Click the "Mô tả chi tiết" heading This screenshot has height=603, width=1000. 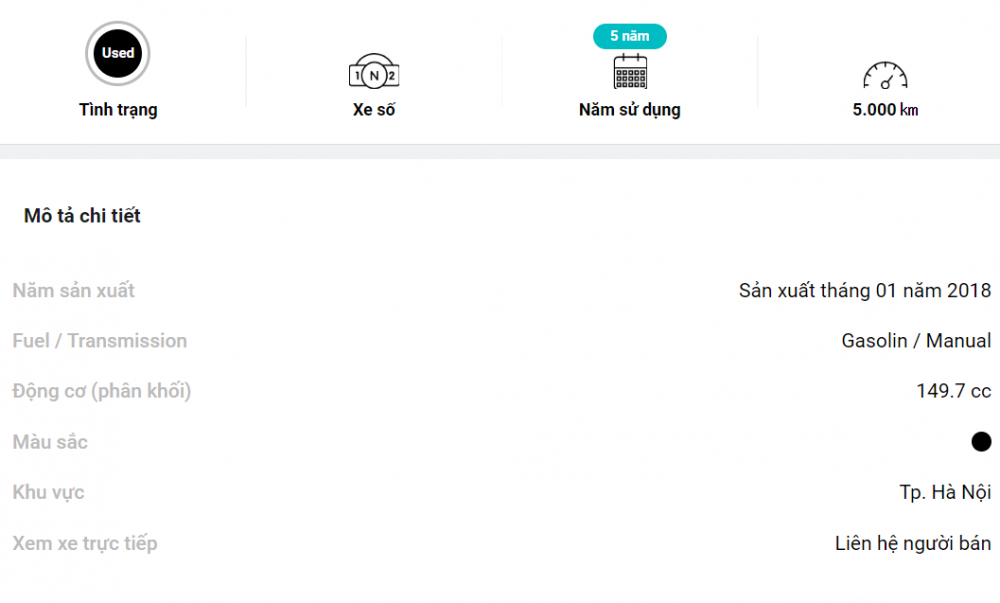82,216
